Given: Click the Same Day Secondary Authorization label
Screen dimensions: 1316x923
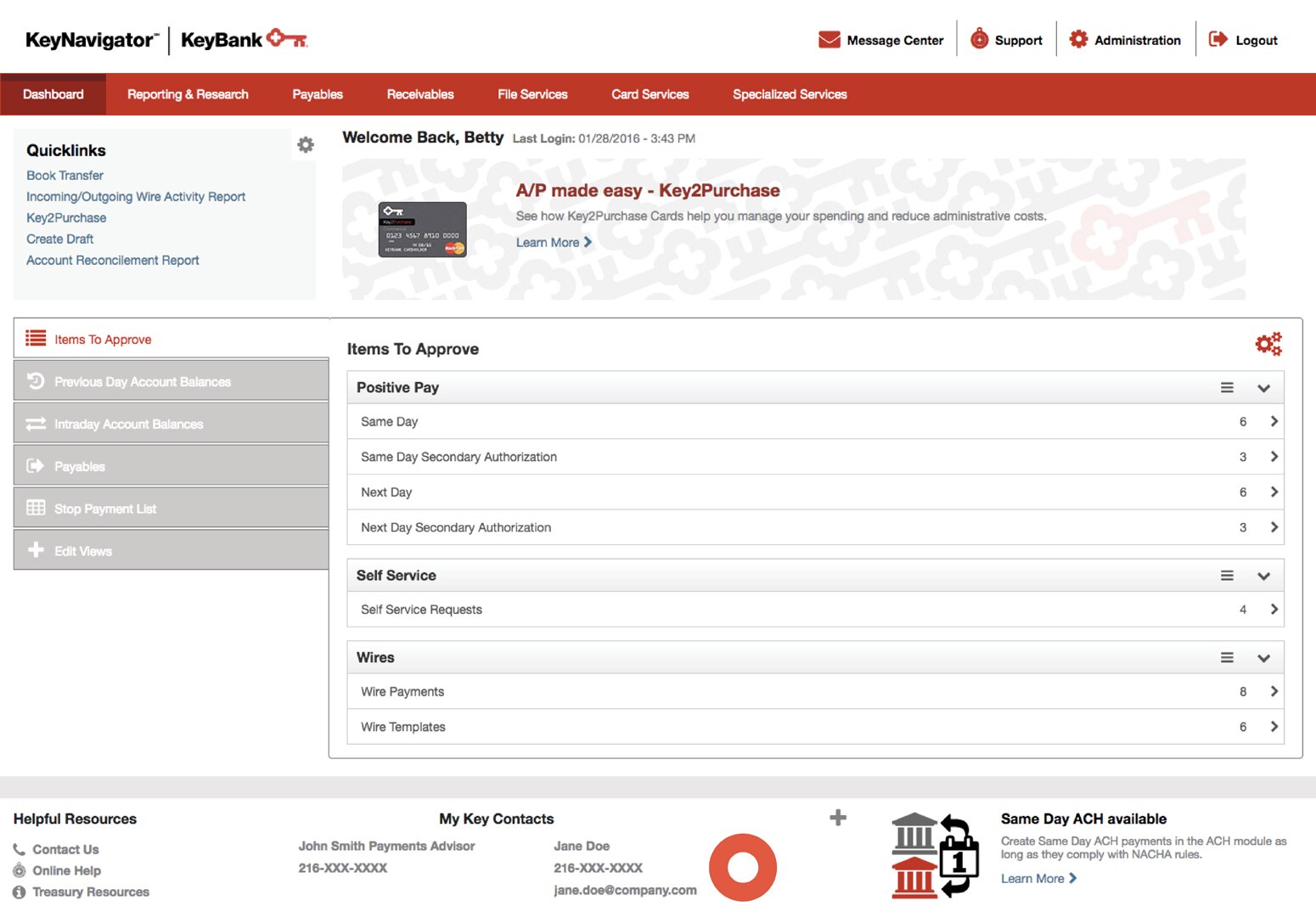Looking at the screenshot, I should pyautogui.click(x=458, y=457).
